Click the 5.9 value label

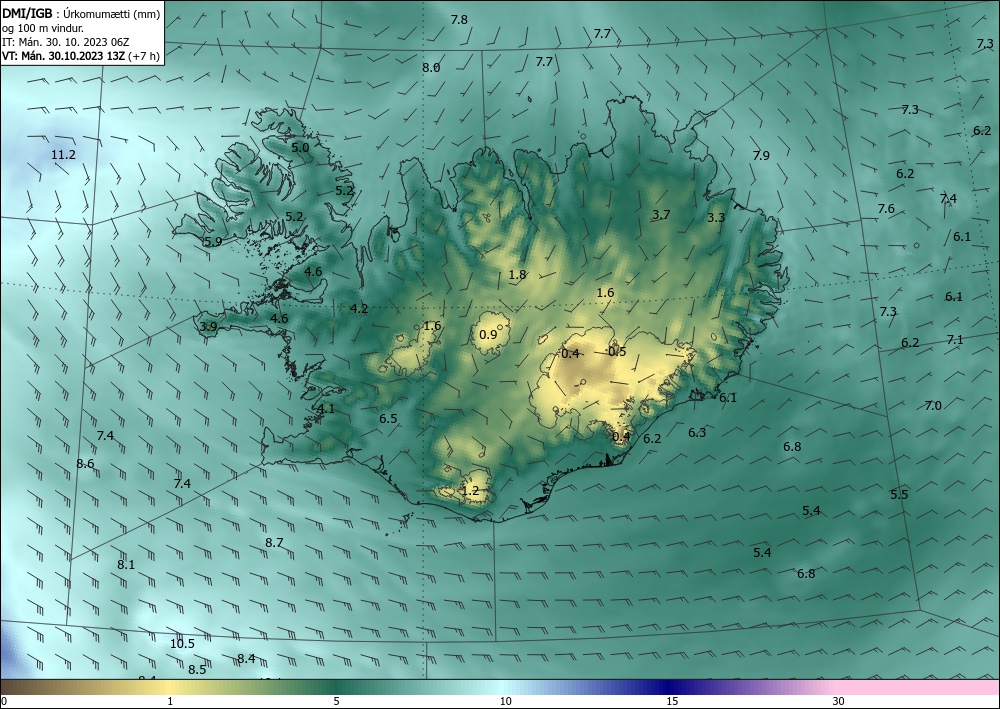click(x=213, y=242)
